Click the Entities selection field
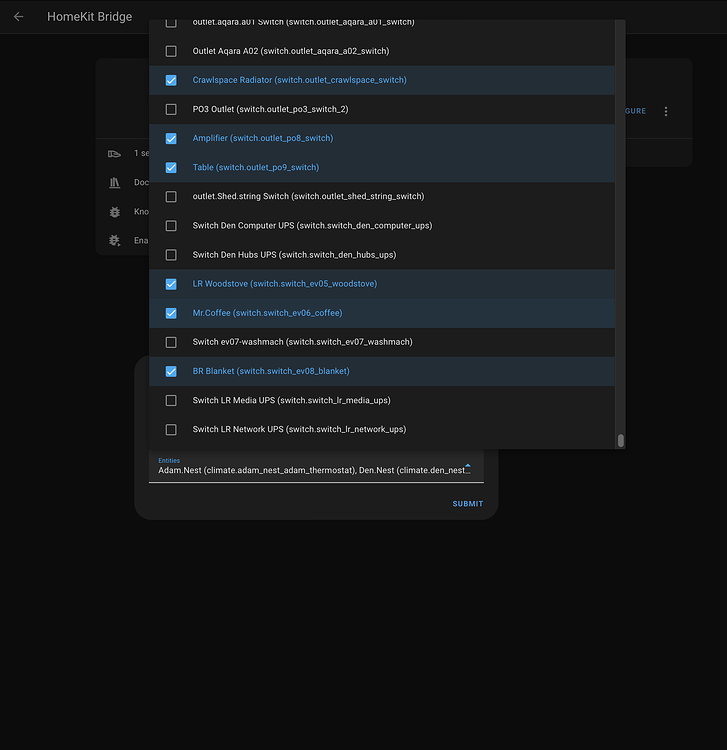Viewport: 727px width, 750px height. coord(316,466)
